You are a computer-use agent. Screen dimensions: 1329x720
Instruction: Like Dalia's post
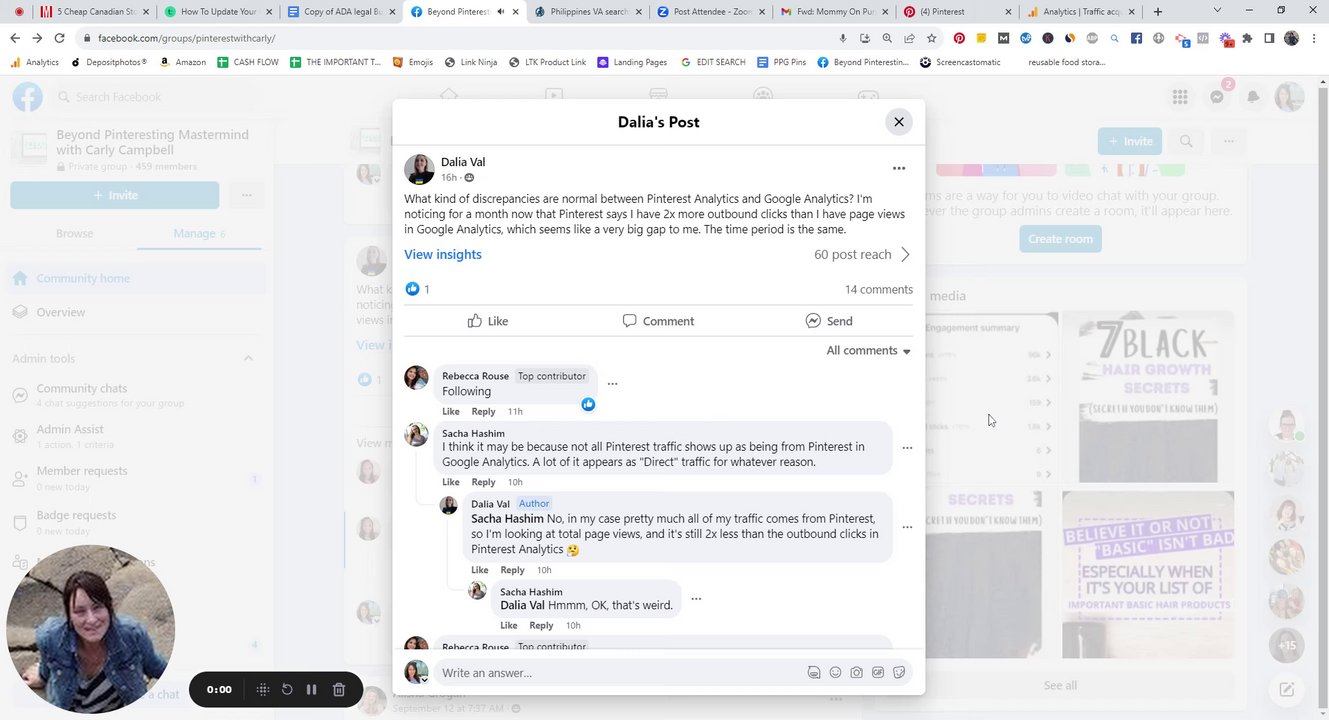tap(488, 321)
